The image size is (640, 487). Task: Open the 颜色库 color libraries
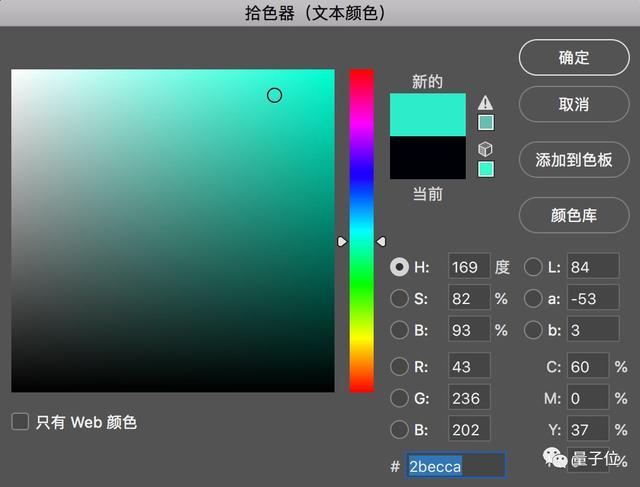click(x=573, y=214)
